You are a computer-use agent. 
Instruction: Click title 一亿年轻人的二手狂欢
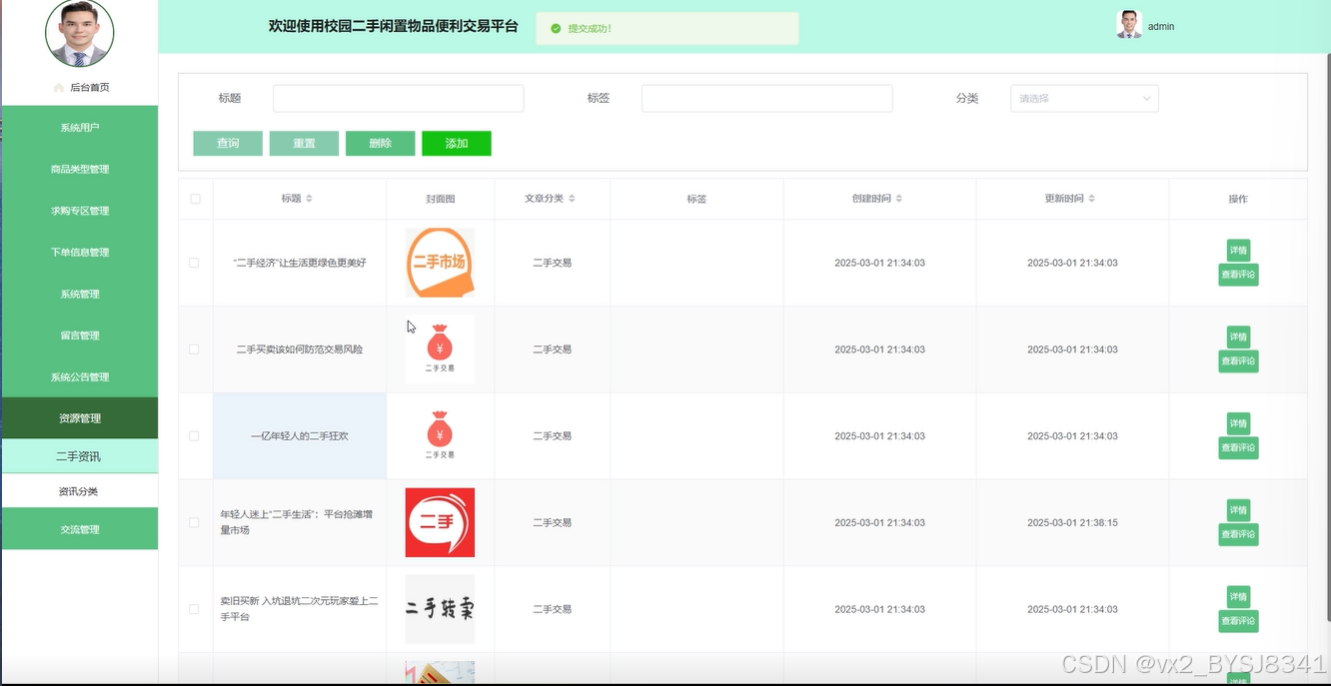click(x=299, y=436)
